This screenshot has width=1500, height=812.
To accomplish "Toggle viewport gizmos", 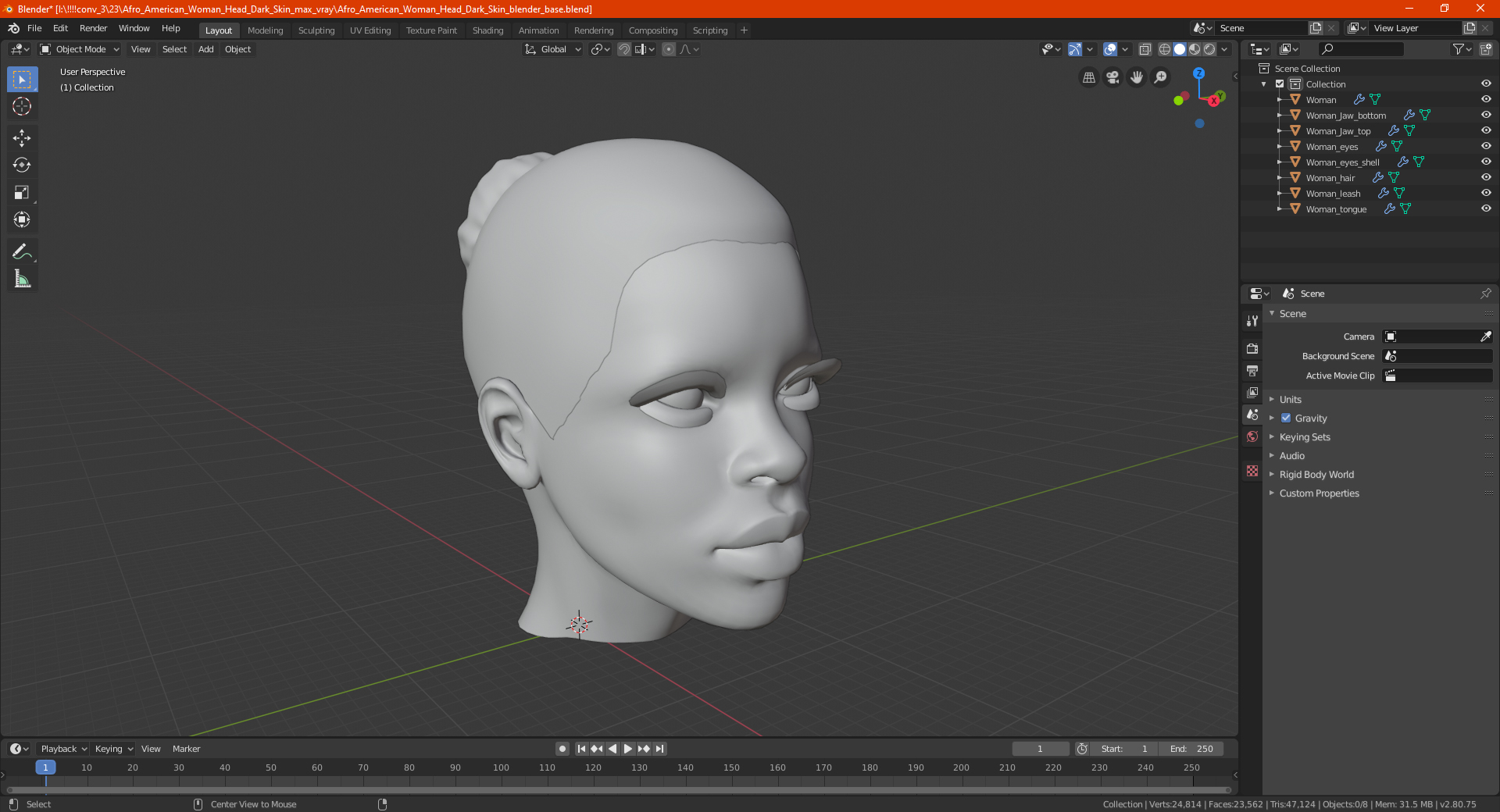I will click(1075, 49).
